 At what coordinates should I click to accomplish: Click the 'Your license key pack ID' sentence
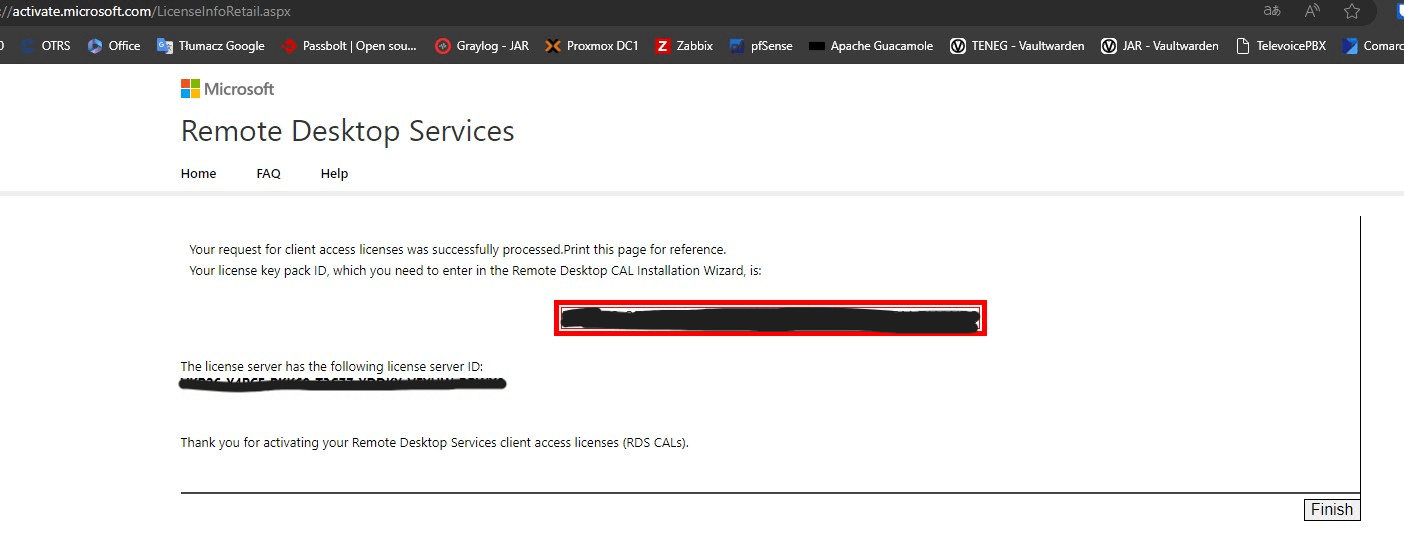[x=475, y=270]
